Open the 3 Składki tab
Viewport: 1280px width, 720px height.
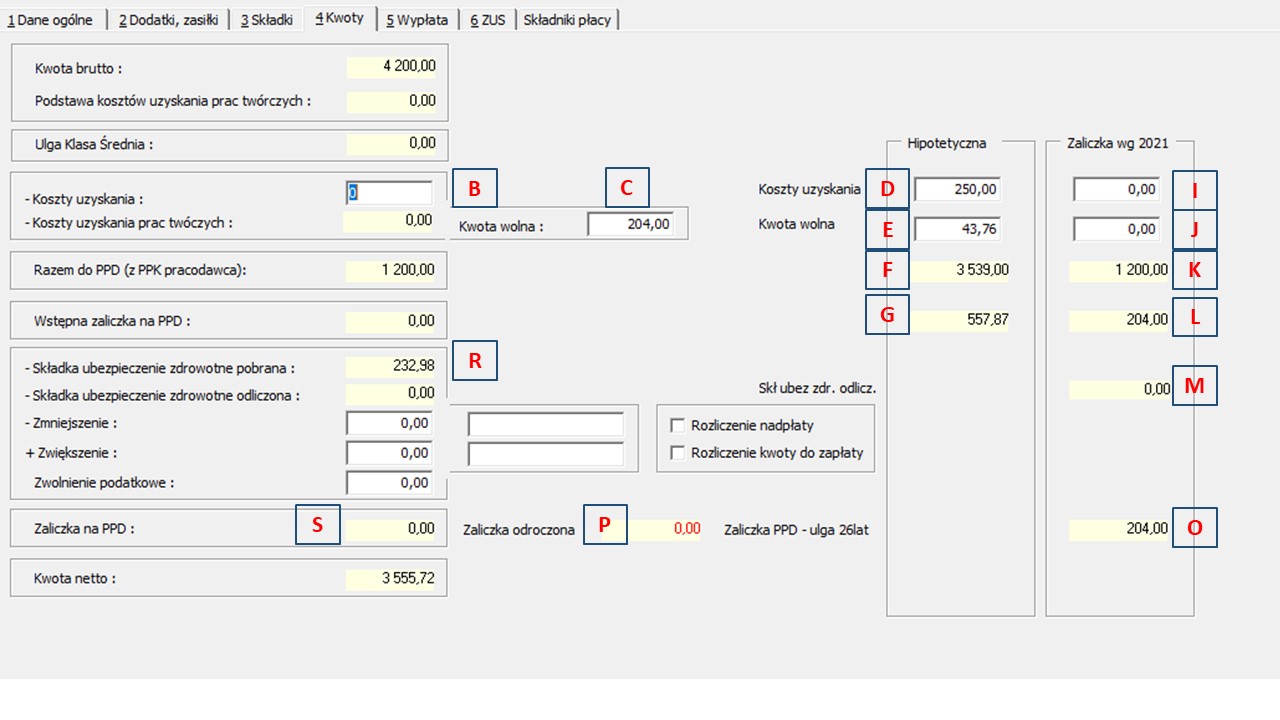[266, 19]
